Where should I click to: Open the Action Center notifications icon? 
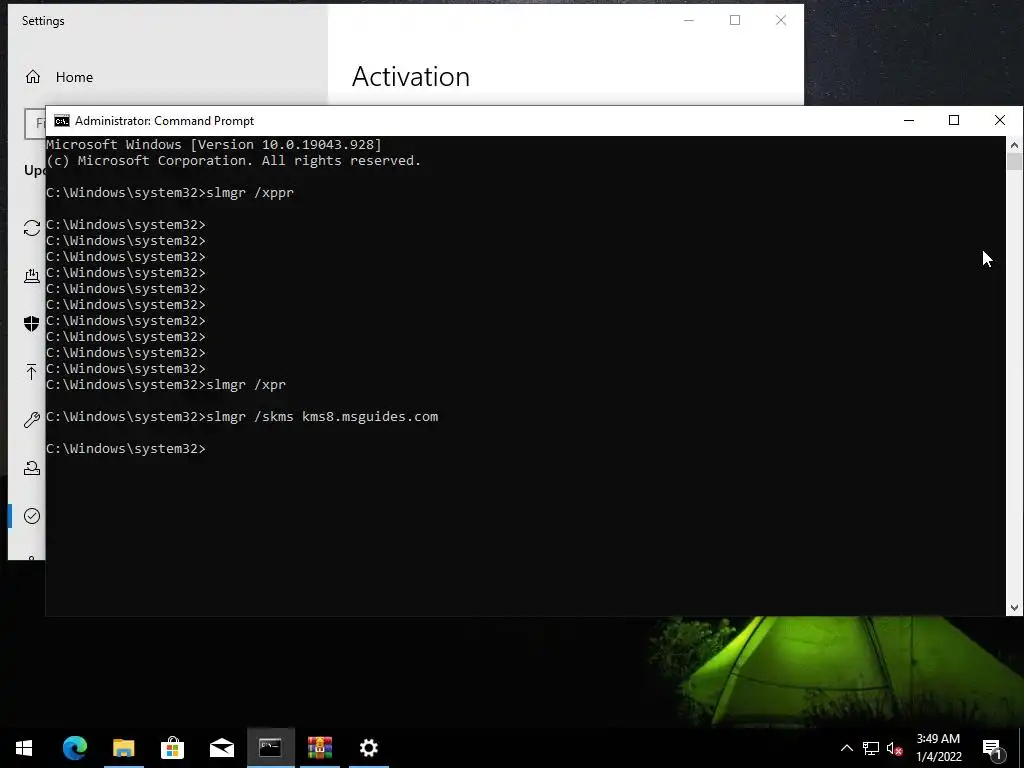(992, 748)
